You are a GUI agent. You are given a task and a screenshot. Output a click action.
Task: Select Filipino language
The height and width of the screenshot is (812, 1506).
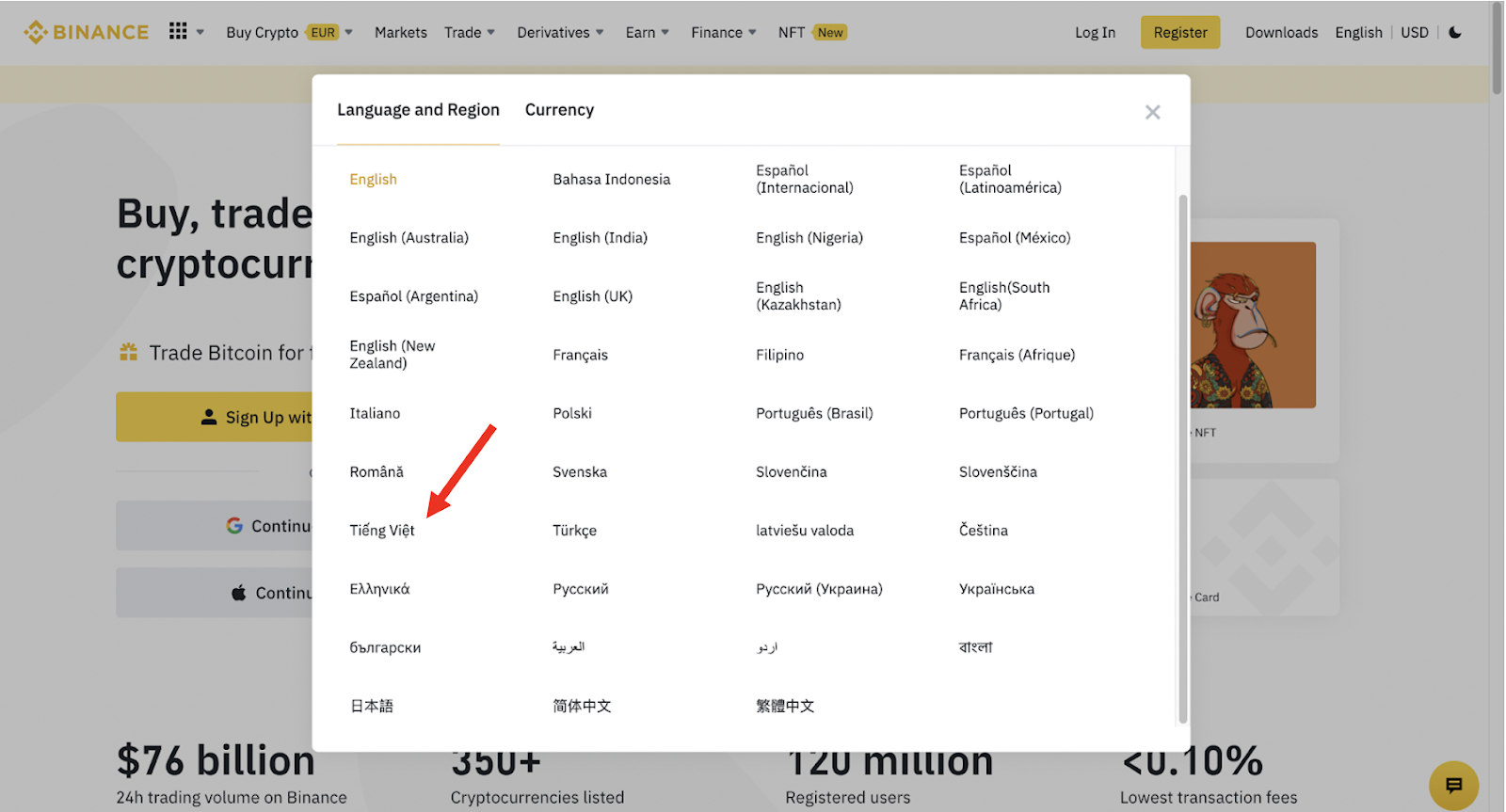(780, 355)
